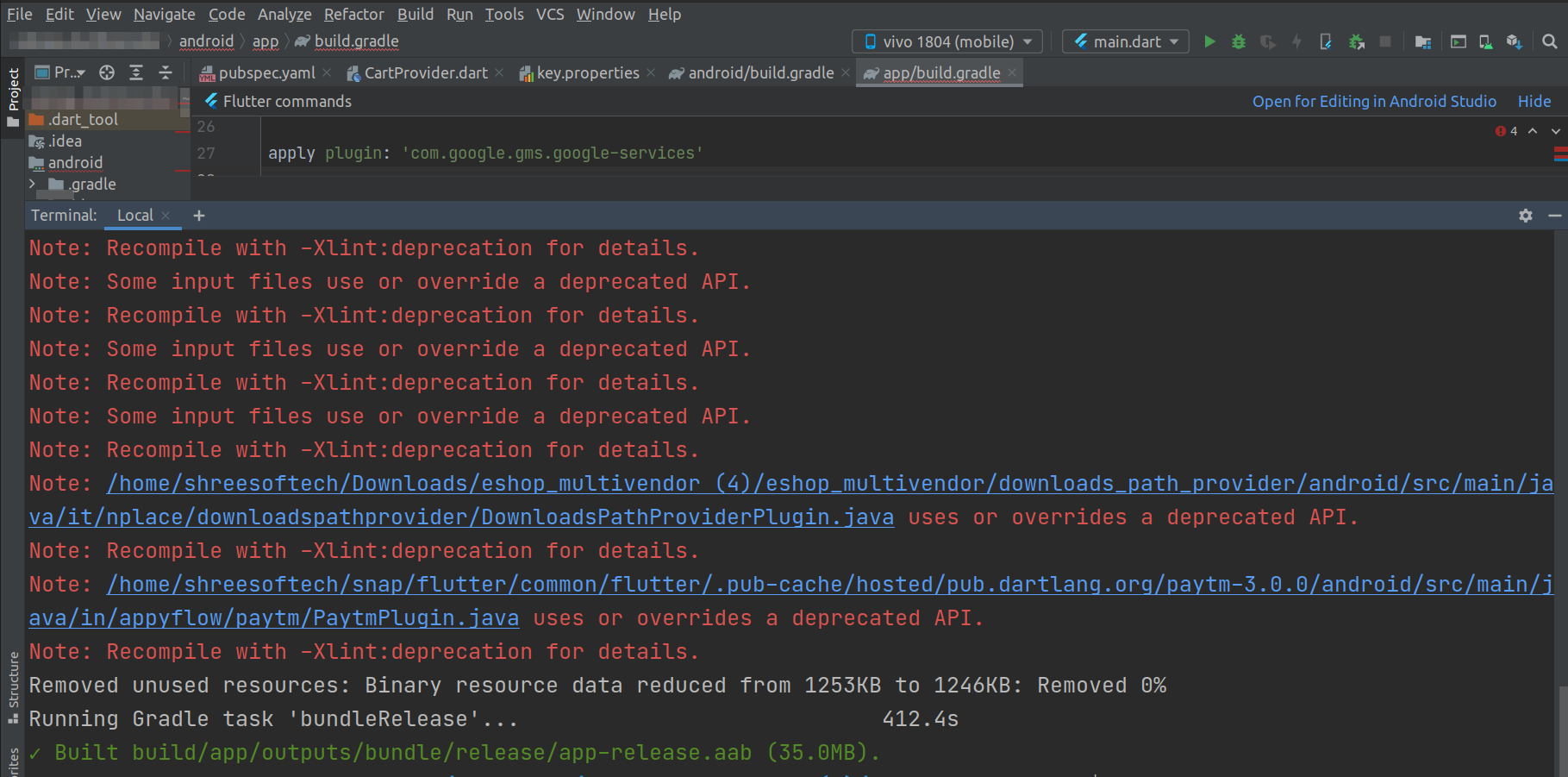
Task: Trigger Flutter hot reload lightning icon
Action: [1296, 41]
